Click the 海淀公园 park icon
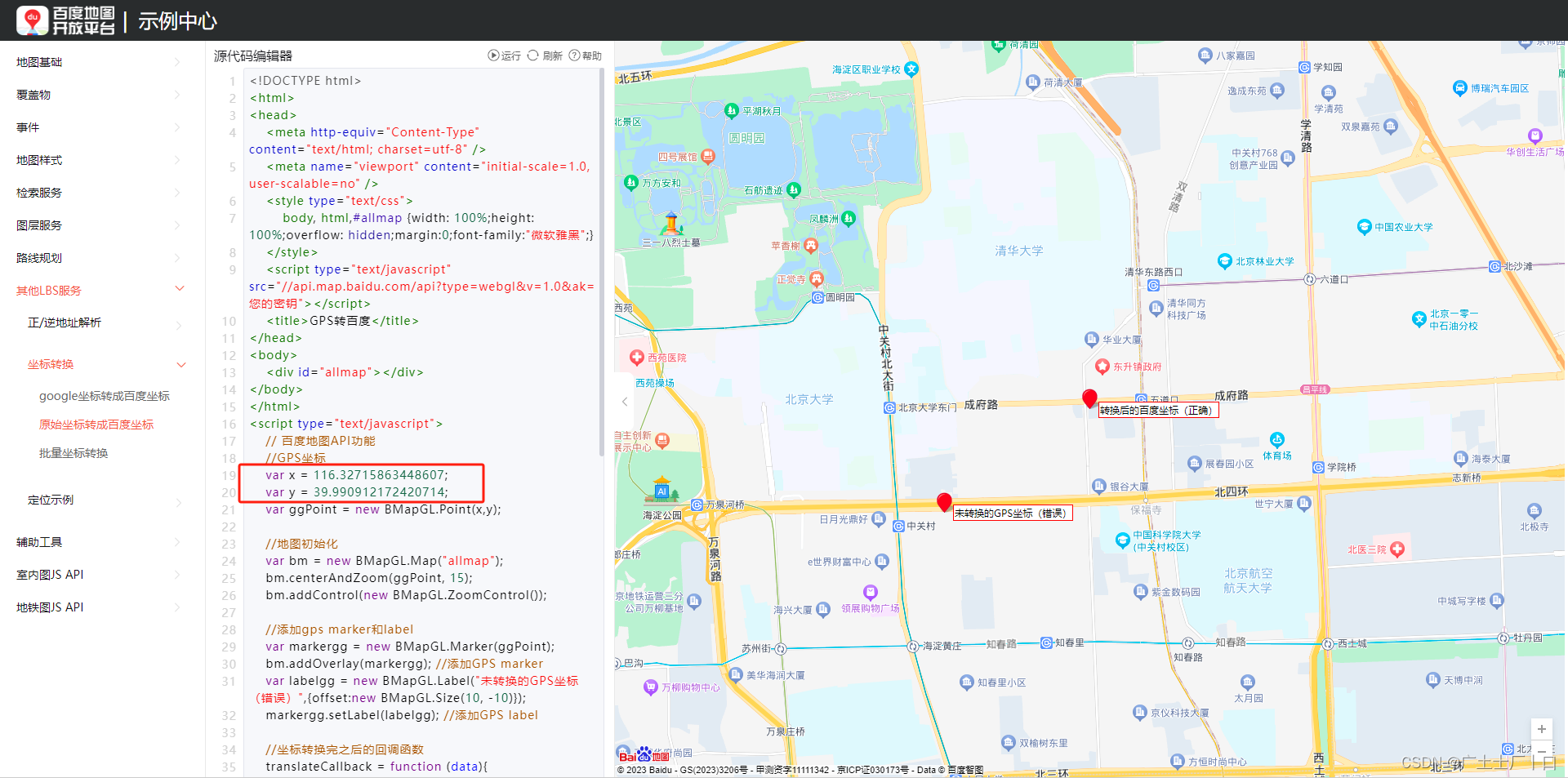 click(x=661, y=488)
